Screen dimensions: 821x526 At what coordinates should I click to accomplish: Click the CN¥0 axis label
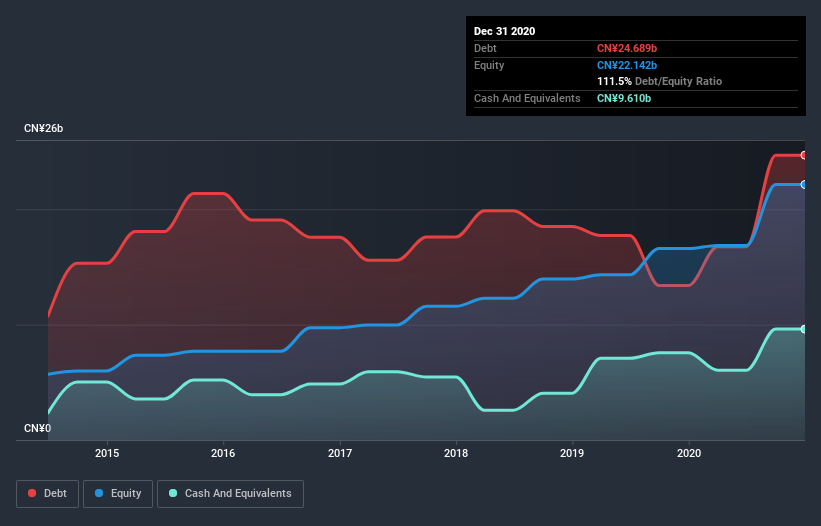pos(38,428)
